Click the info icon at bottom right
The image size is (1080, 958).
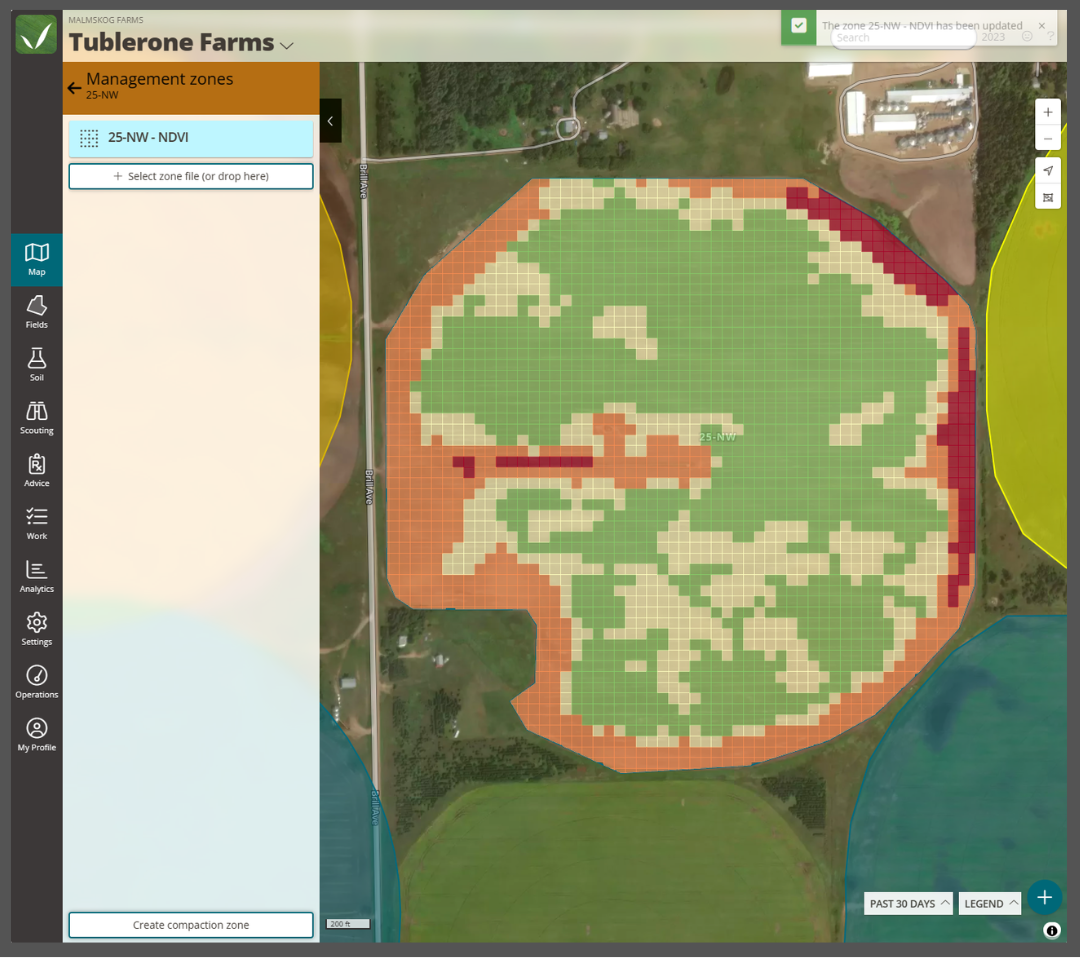click(x=1051, y=930)
